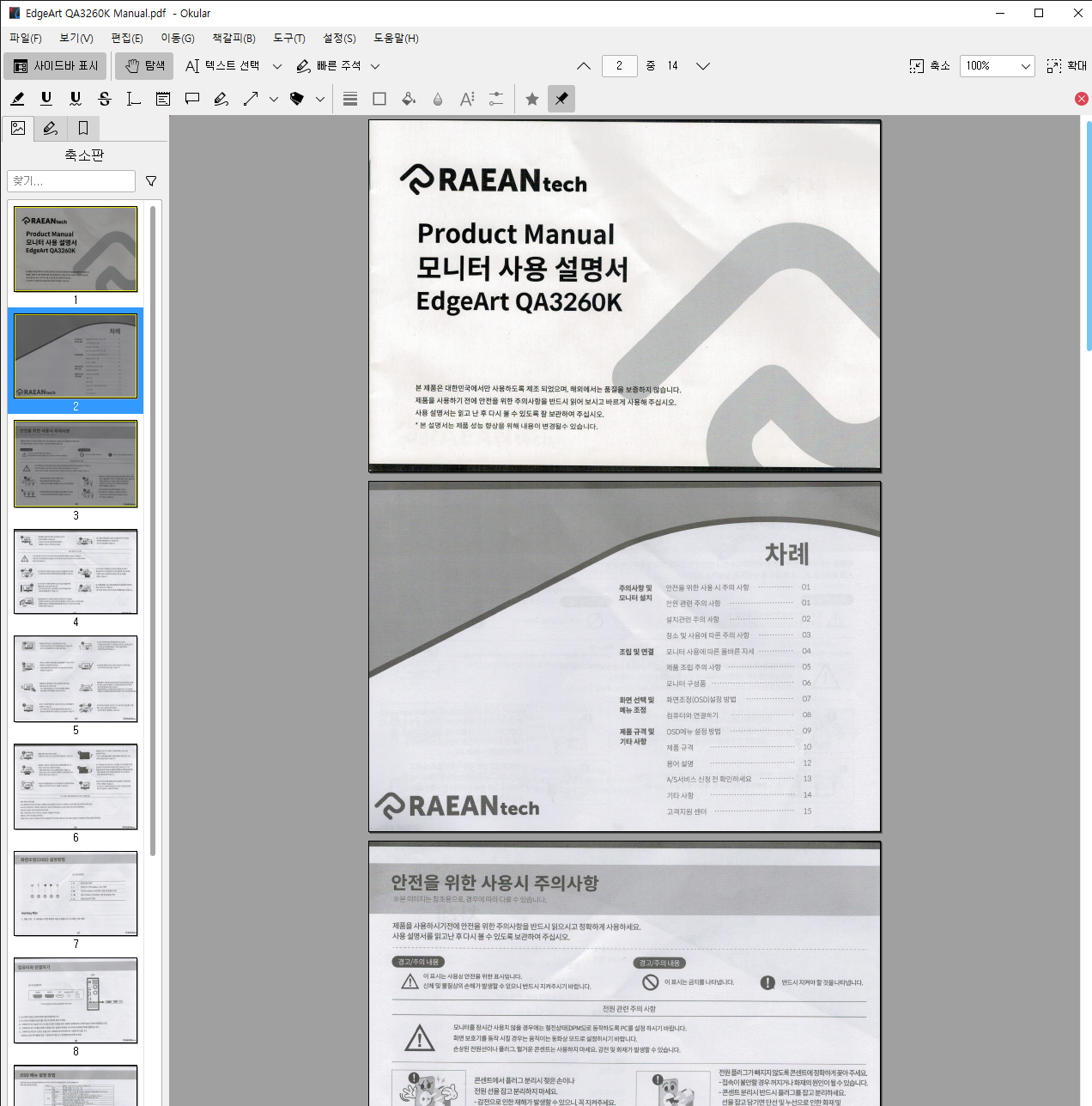
Task: Select the Popup Note annotation tool
Action: pyautogui.click(x=192, y=99)
